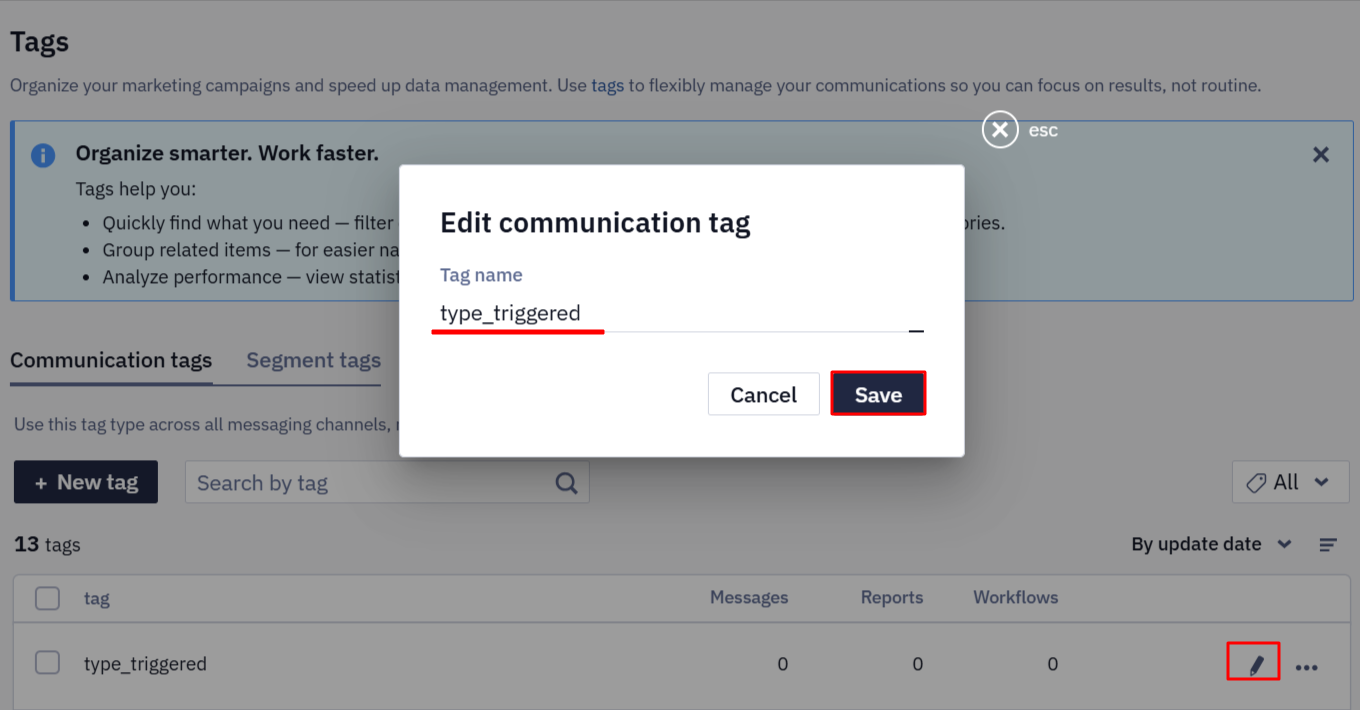Open the By update date sort dropdown
1360x710 pixels.
(x=1212, y=544)
